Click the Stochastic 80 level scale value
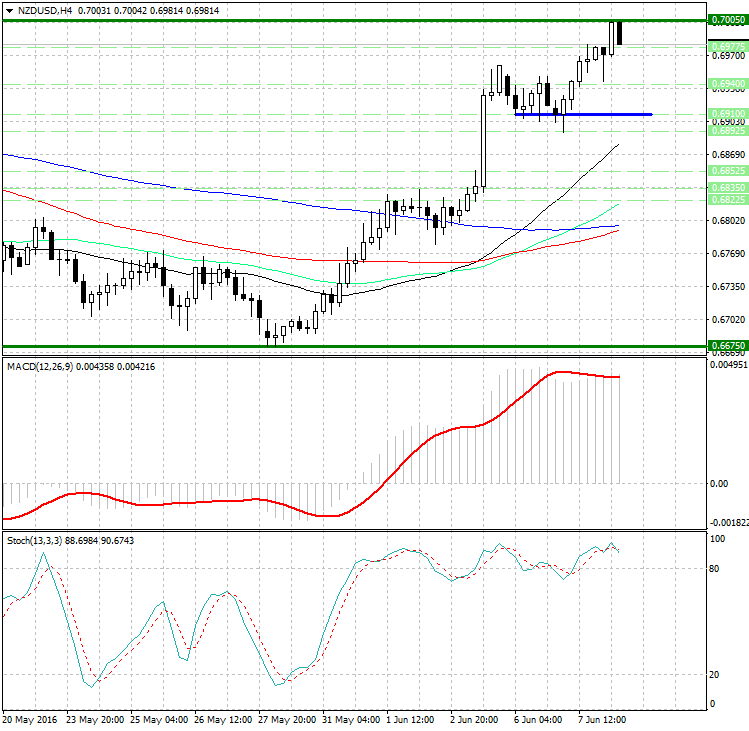 click(x=714, y=569)
